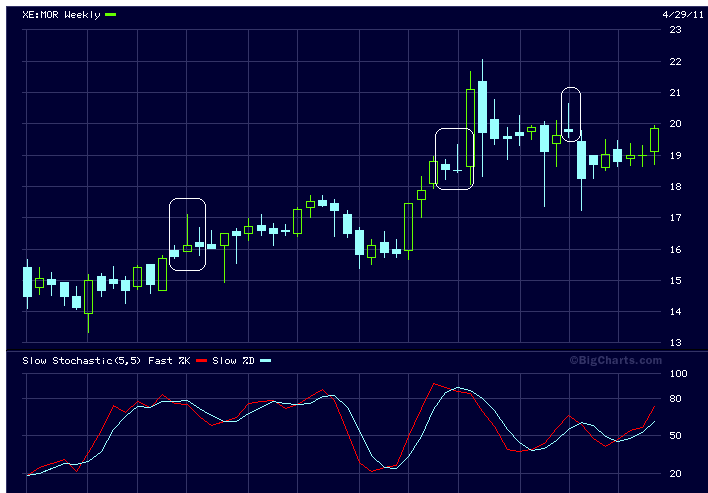The width and height of the screenshot is (708, 493).
Task: Click white line swatch after Slow %D
Action: click(x=267, y=360)
